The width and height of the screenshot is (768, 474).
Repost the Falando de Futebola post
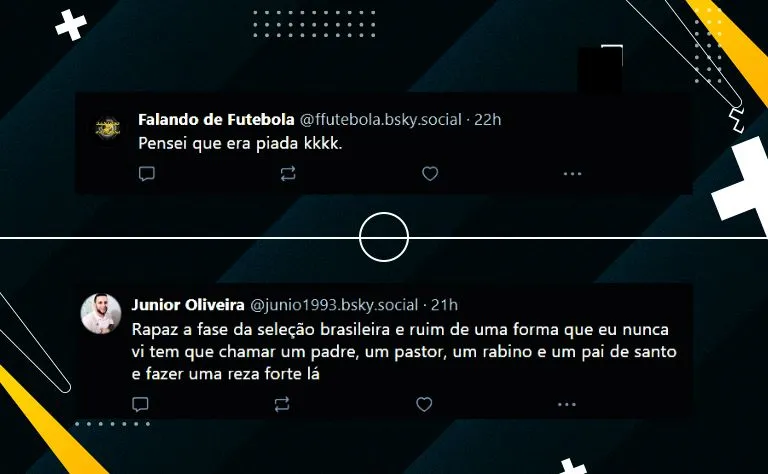pyautogui.click(x=288, y=174)
